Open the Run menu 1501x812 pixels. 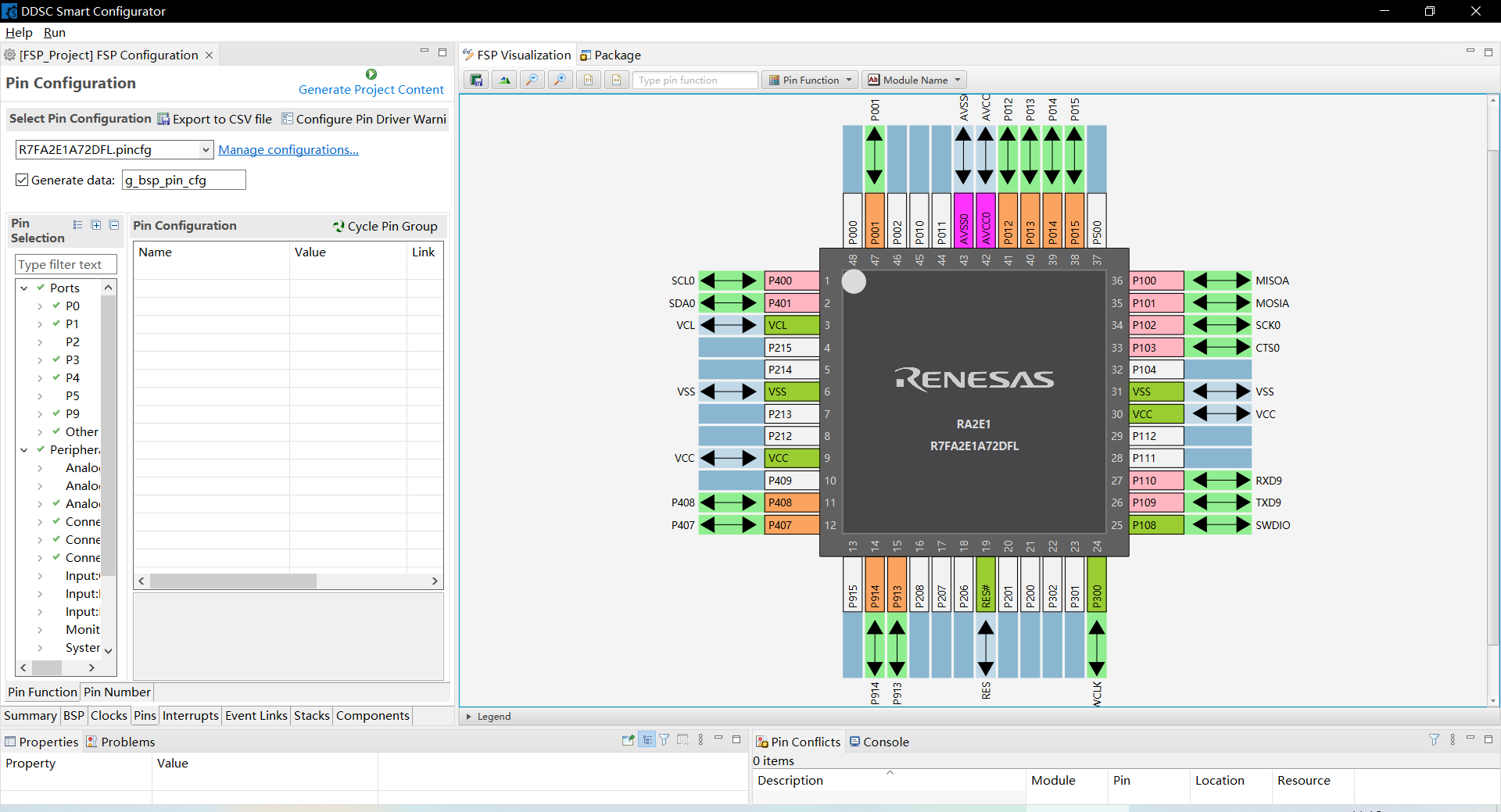[55, 33]
